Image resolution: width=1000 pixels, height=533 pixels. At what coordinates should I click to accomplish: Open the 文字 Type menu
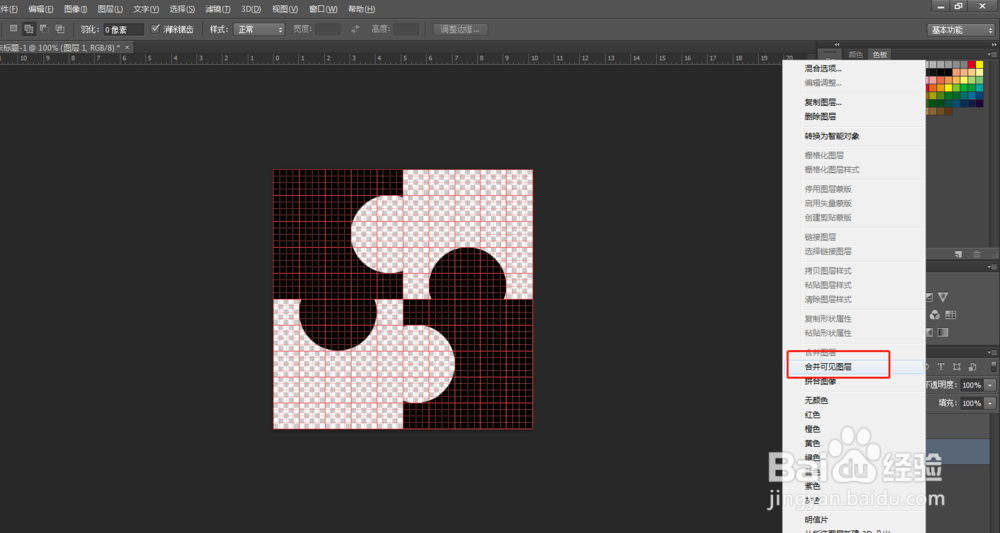[146, 9]
